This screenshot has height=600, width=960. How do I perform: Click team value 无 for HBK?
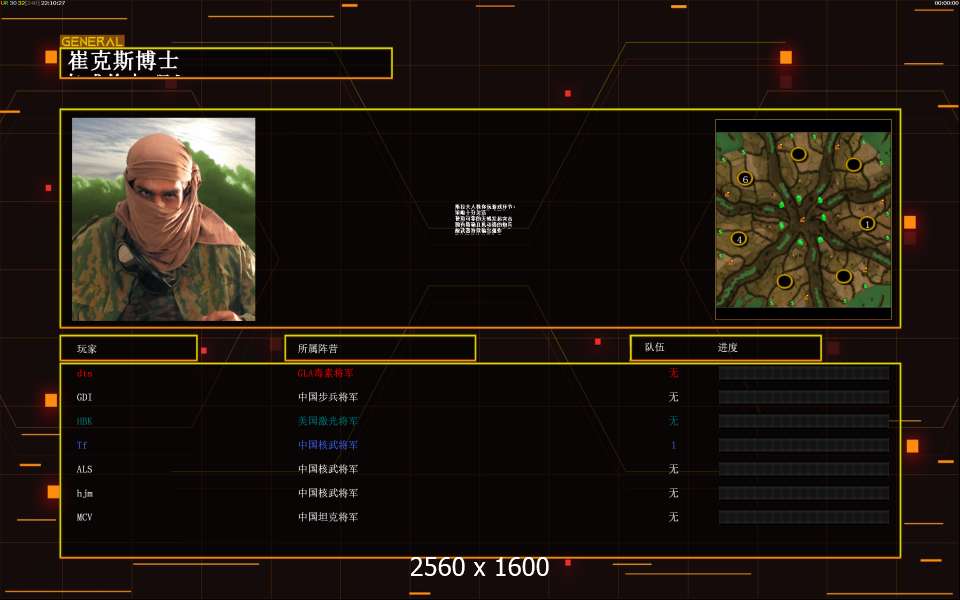click(x=673, y=421)
